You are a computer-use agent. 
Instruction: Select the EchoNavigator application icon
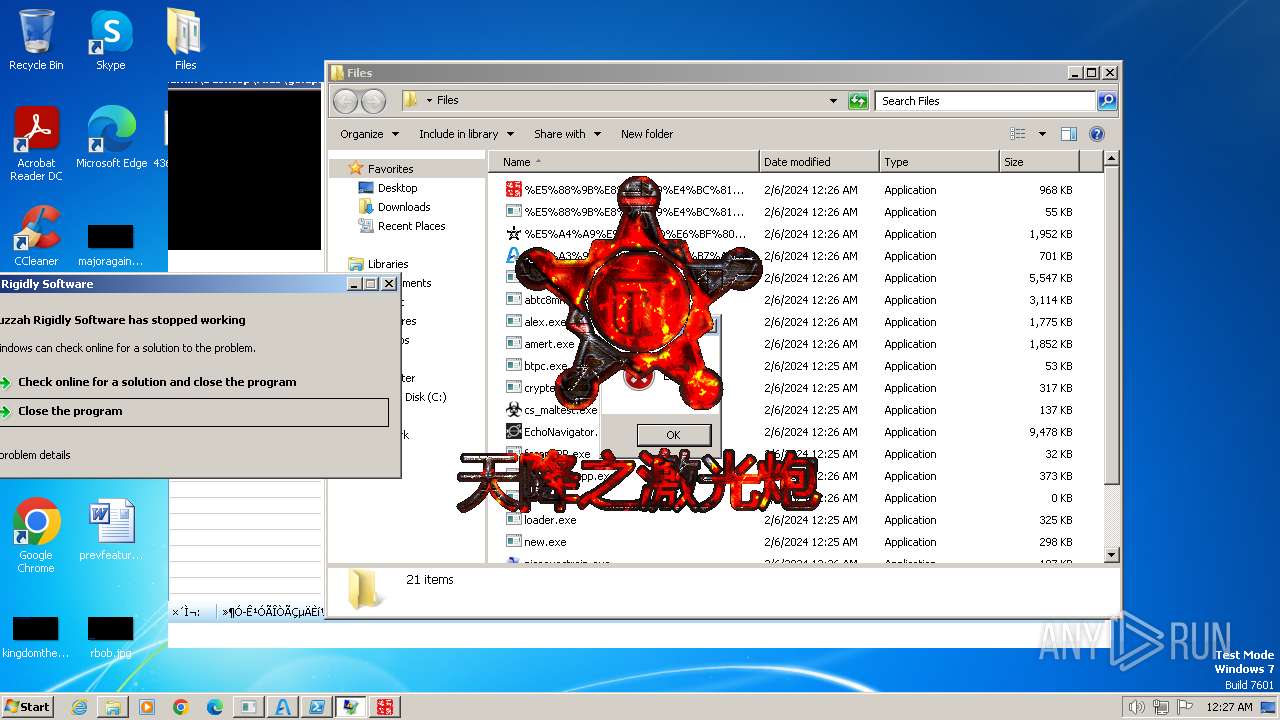coord(513,432)
